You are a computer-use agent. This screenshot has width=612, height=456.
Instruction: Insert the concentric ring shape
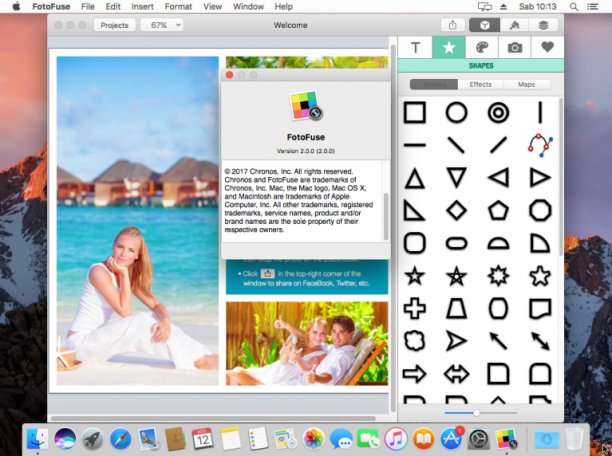(x=498, y=113)
